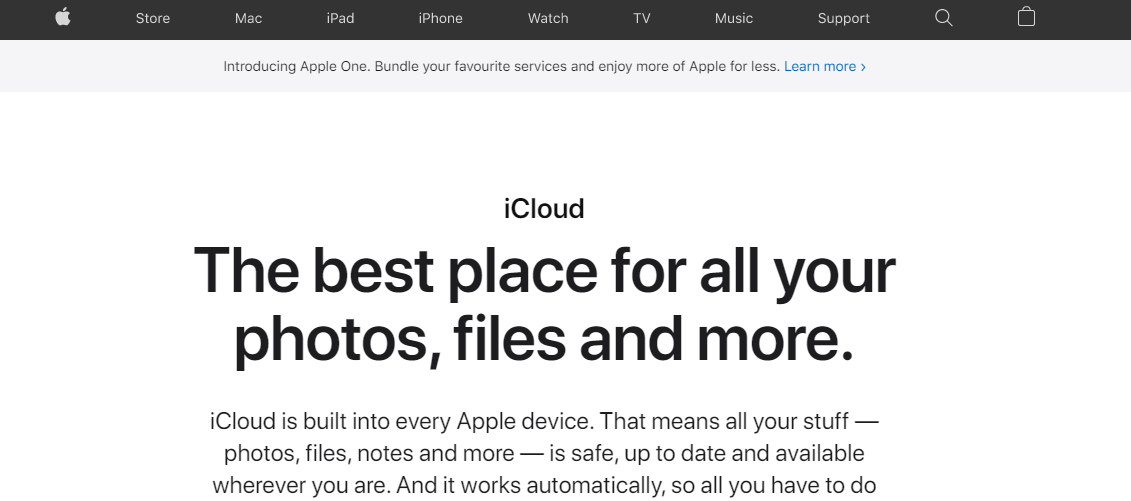Click headline line 'photos, files and more.'
1131x501 pixels.
click(545, 340)
